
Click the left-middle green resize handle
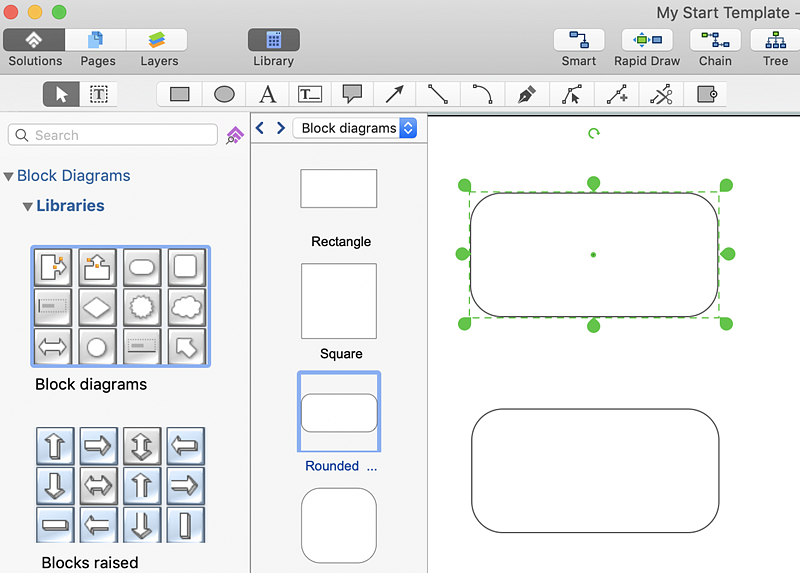(x=462, y=254)
